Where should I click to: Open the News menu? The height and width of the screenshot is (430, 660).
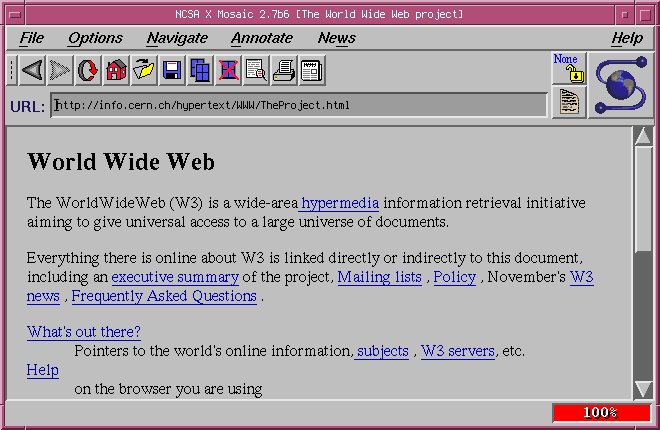[x=337, y=38]
